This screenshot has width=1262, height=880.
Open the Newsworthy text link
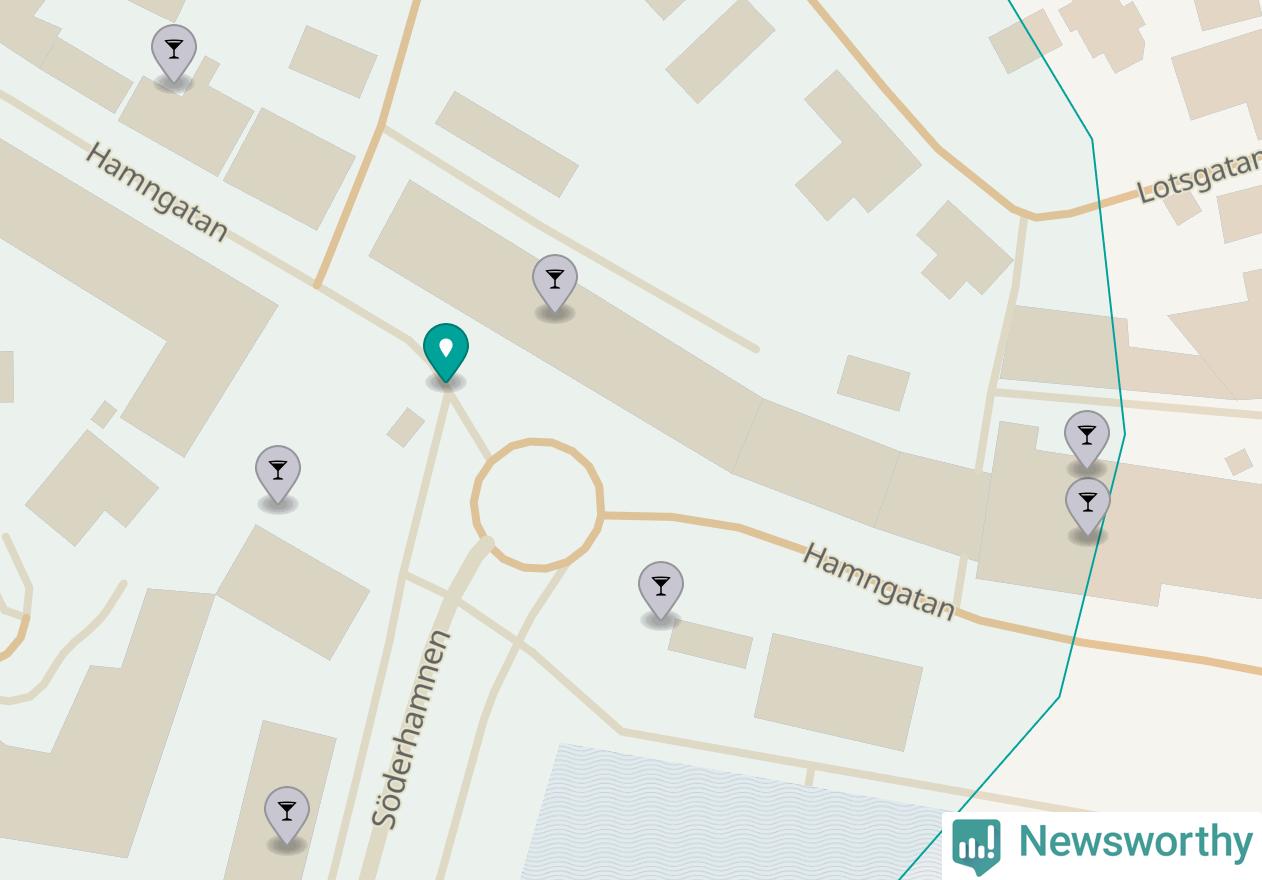coord(1135,842)
